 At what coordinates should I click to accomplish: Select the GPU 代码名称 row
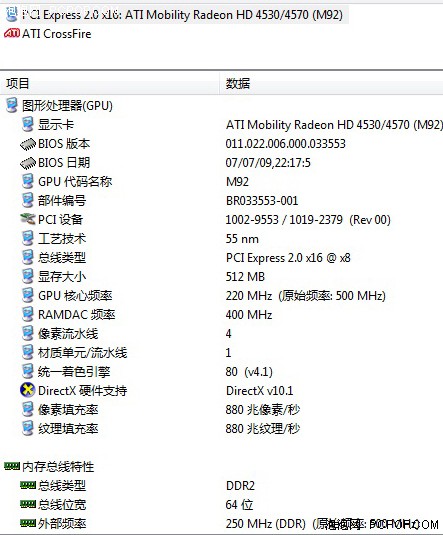[x=222, y=182]
